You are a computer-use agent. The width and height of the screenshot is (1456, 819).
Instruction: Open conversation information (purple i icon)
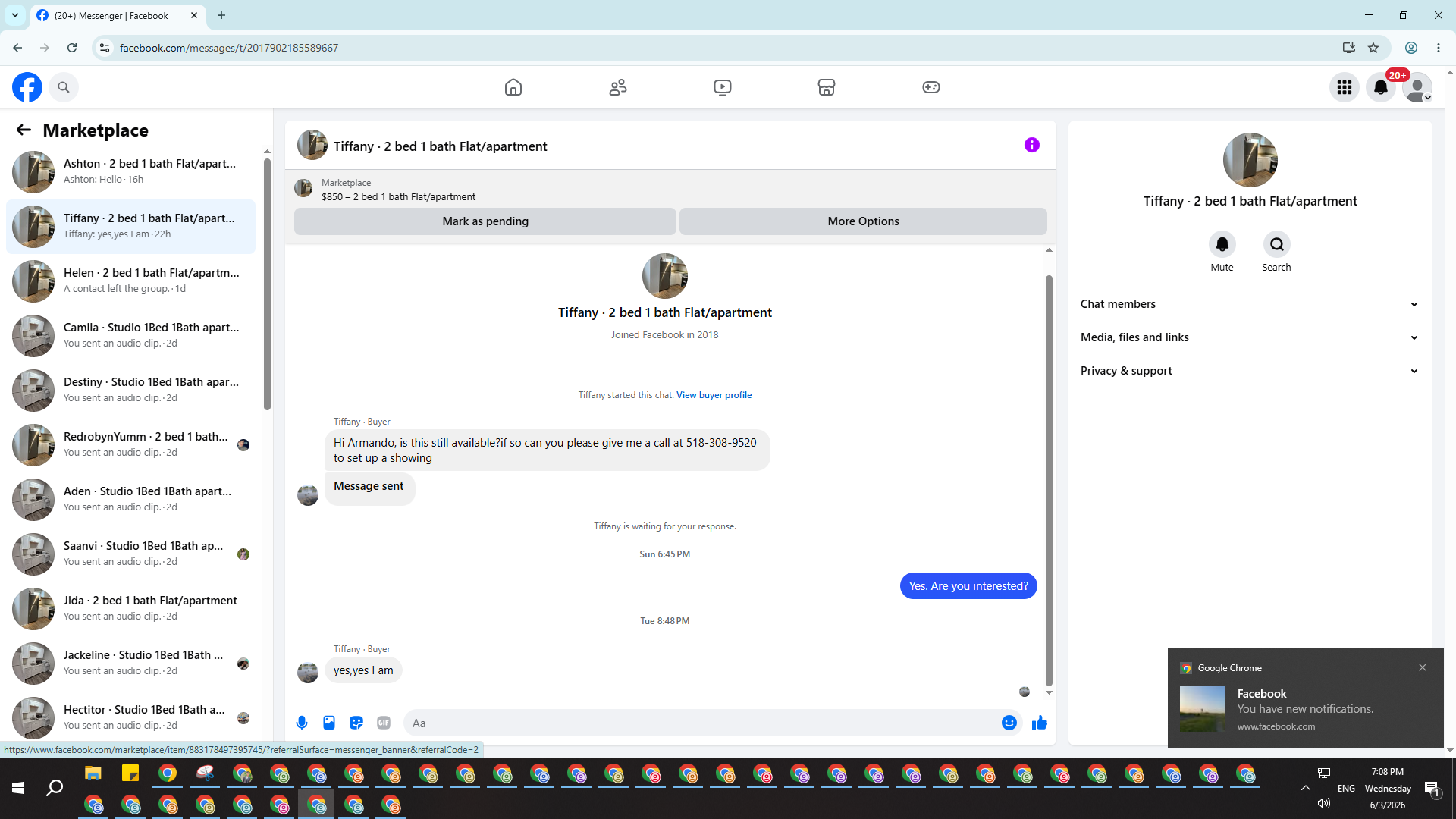[x=1032, y=145]
